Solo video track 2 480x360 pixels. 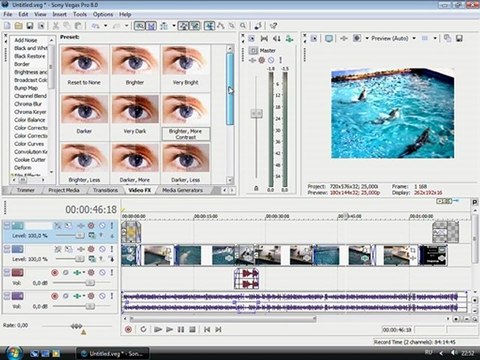pos(112,249)
